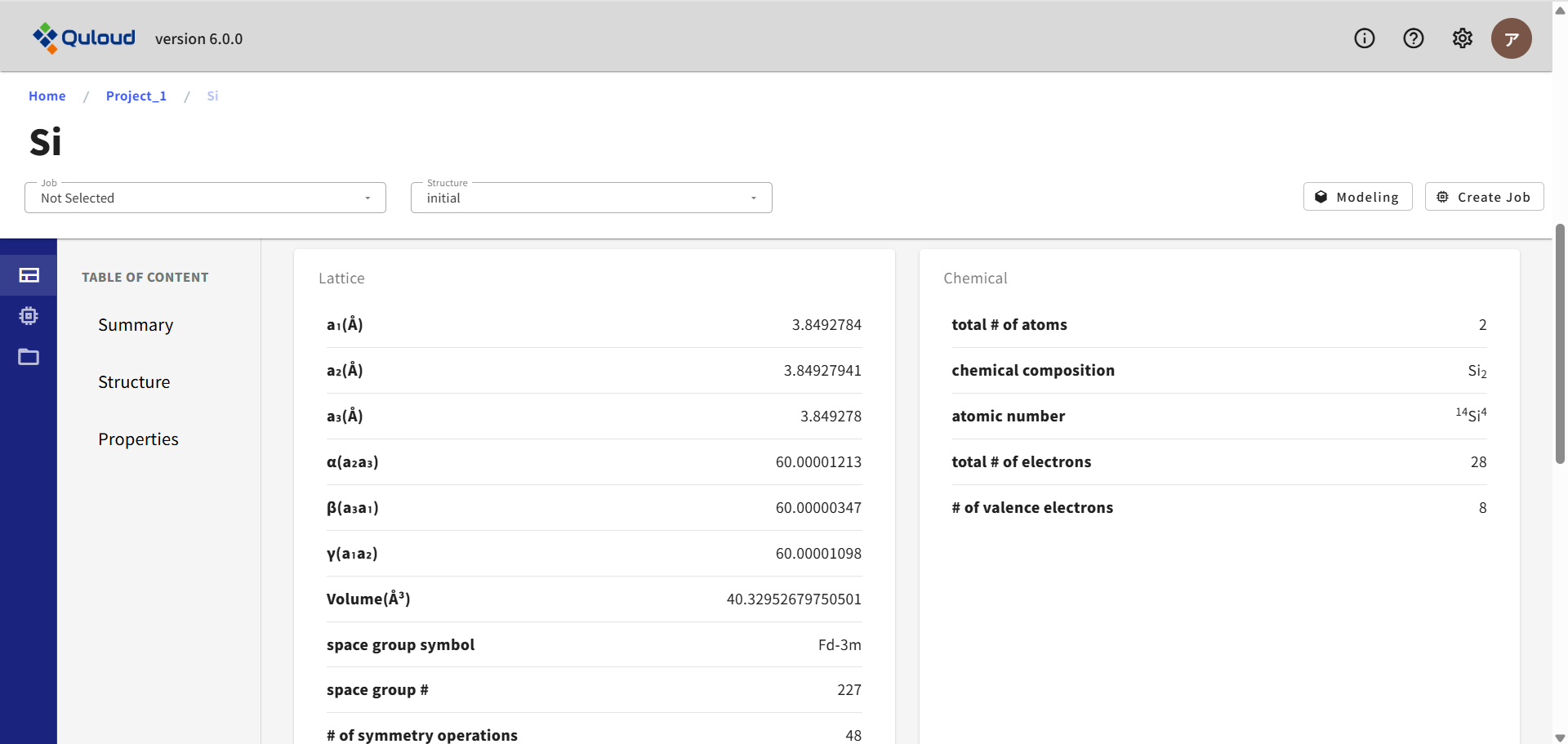Viewport: 1568px width, 744px height.
Task: Expand the Job dropdown
Action: (x=204, y=198)
